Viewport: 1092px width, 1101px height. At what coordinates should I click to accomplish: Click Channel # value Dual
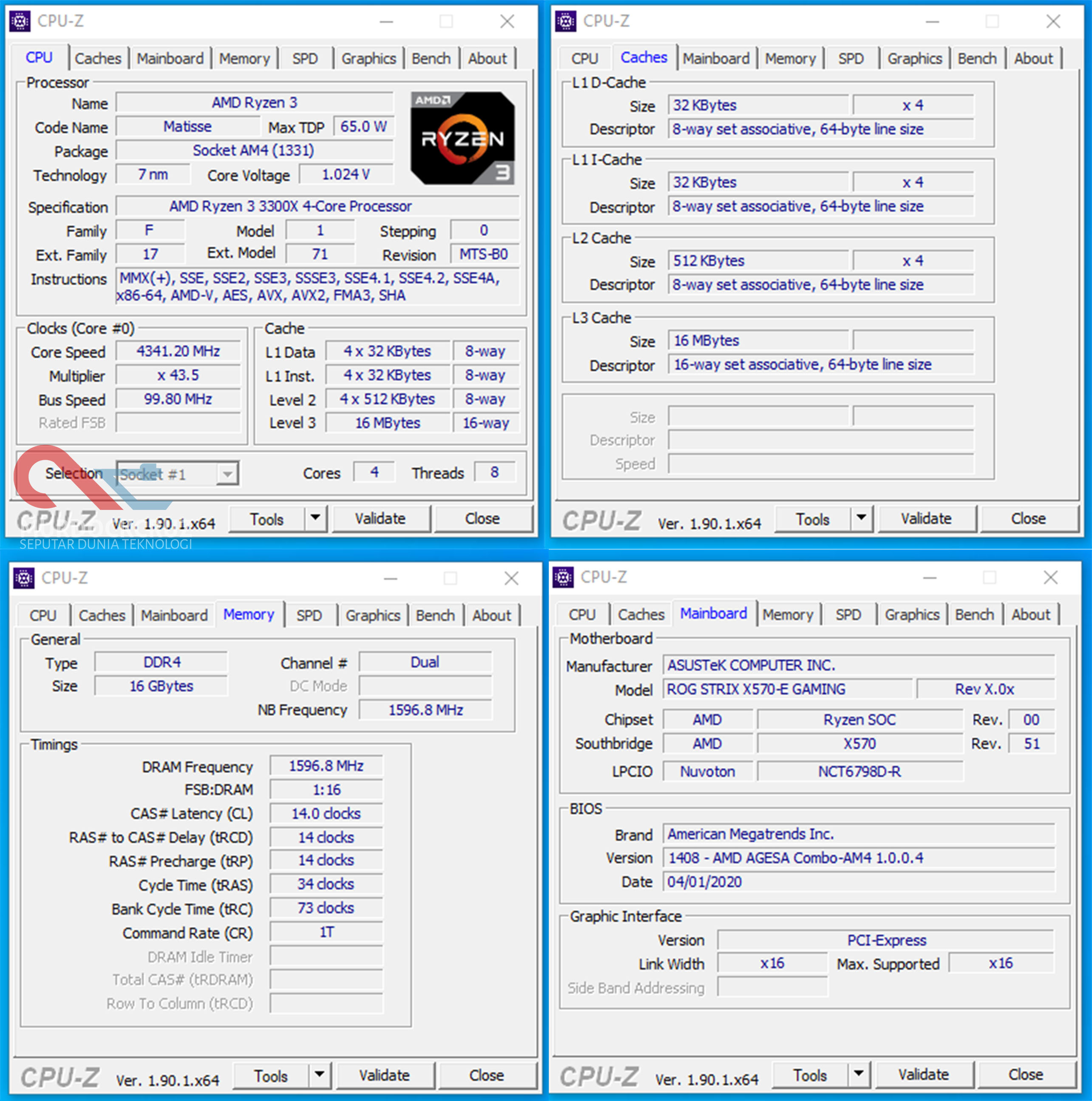(425, 663)
